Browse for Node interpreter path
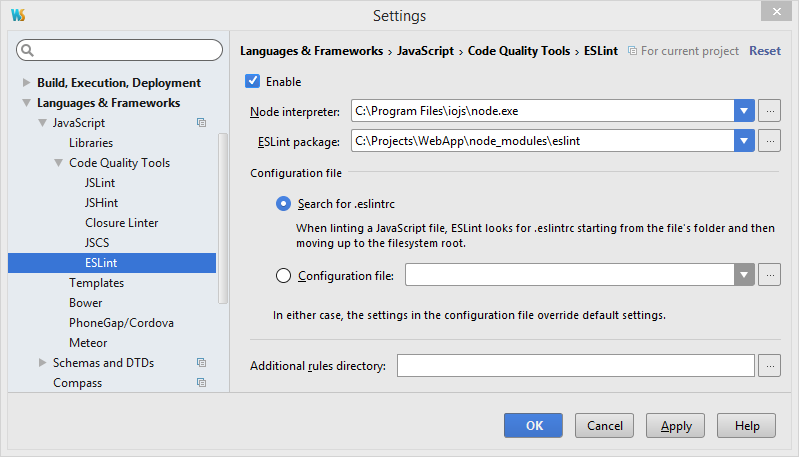The width and height of the screenshot is (799, 457). [x=769, y=111]
